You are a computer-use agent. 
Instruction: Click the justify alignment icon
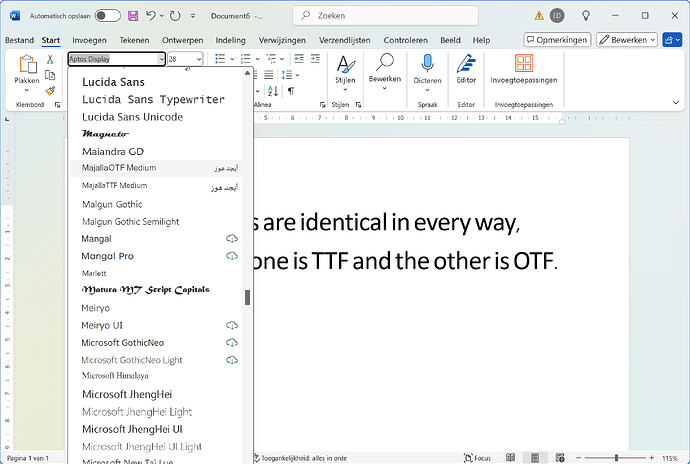pos(268,75)
